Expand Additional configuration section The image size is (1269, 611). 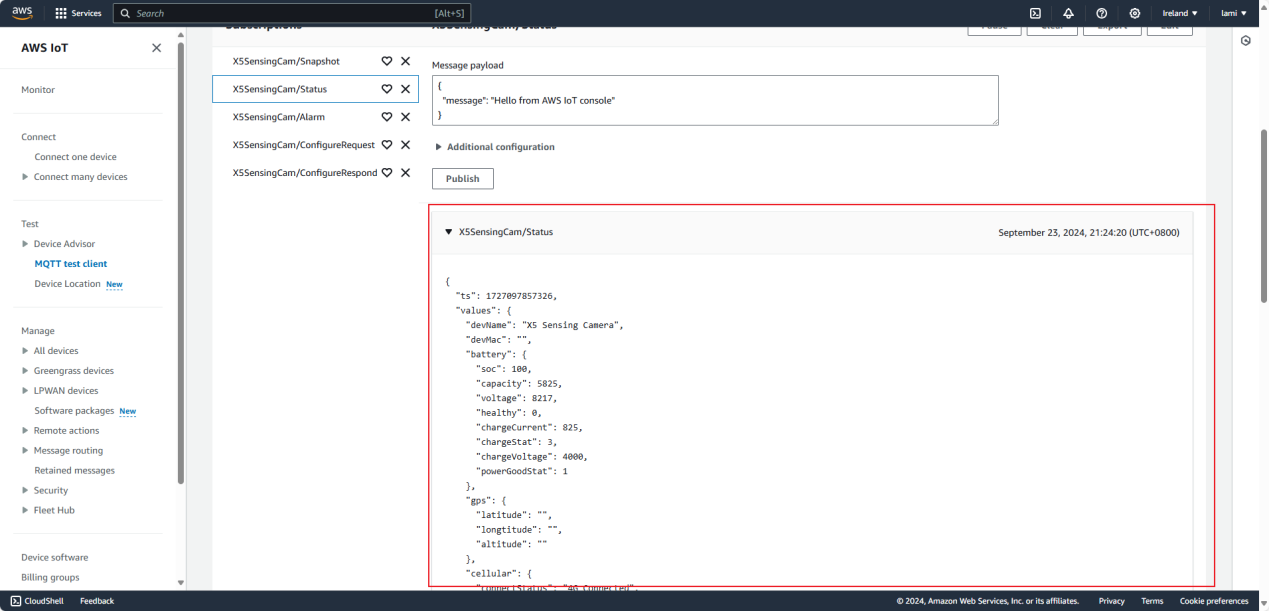tap(494, 147)
